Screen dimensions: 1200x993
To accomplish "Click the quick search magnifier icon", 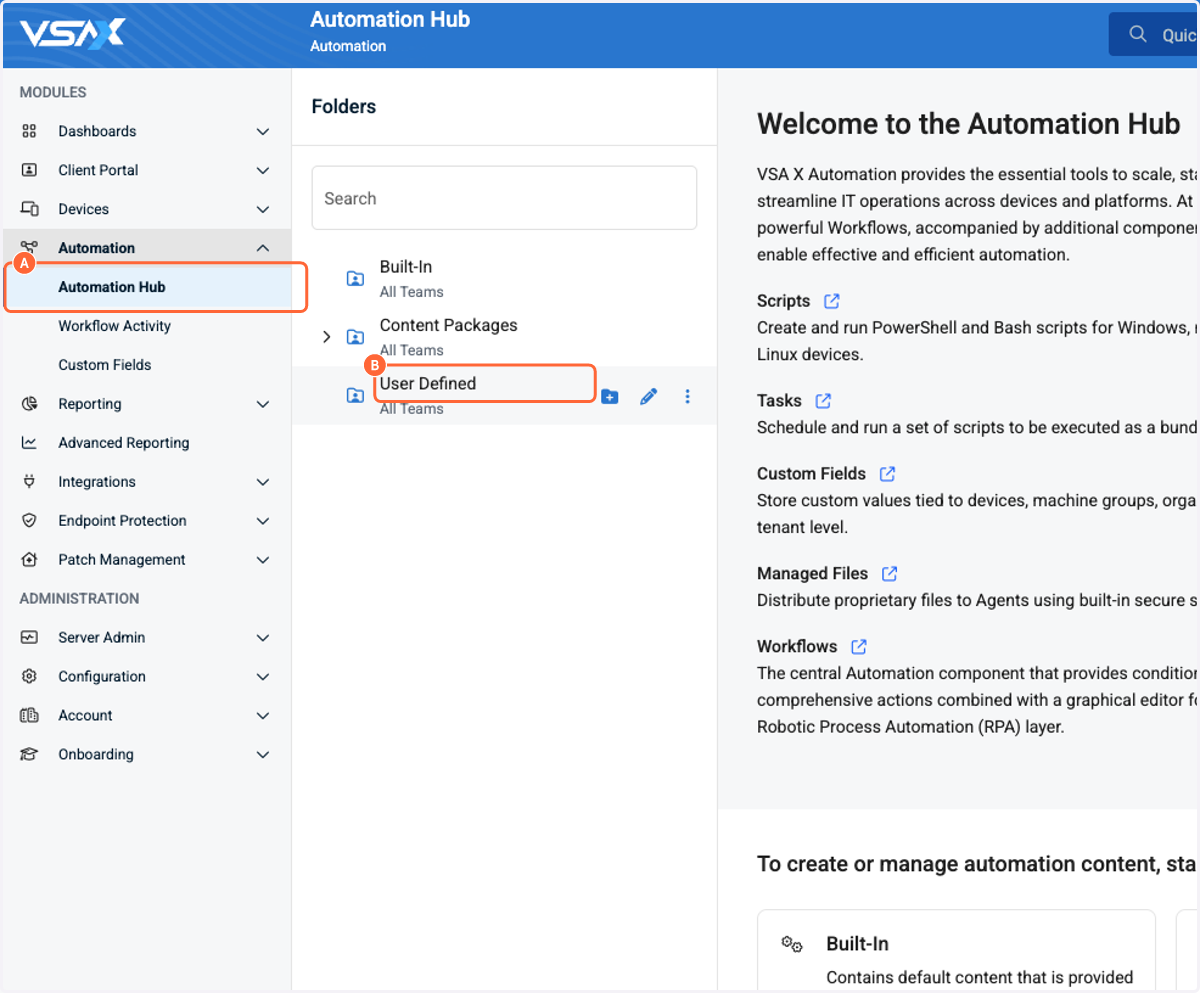I will coord(1137,34).
